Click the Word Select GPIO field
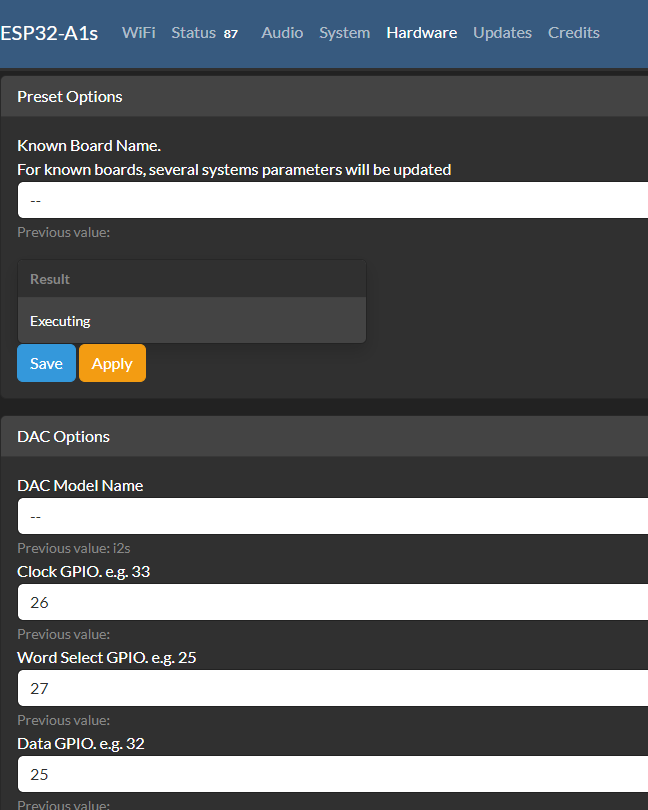This screenshot has width=648, height=810. [332, 688]
